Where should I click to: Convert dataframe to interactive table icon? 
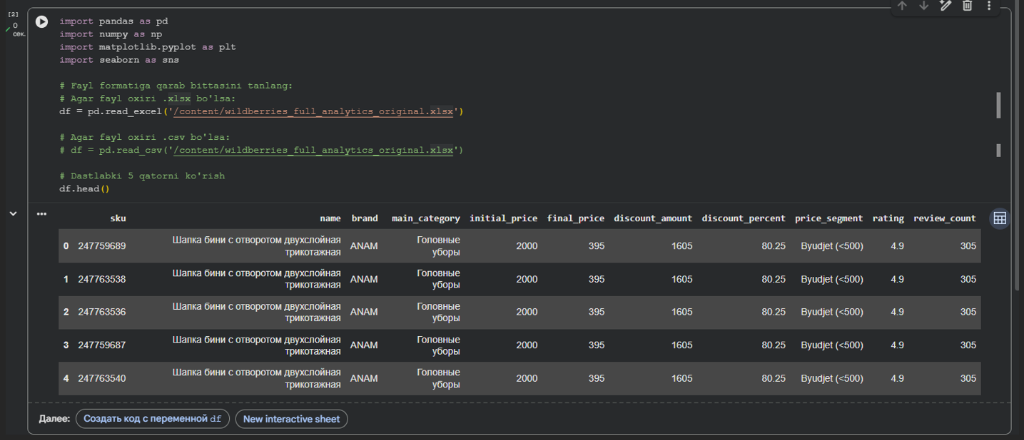point(999,219)
